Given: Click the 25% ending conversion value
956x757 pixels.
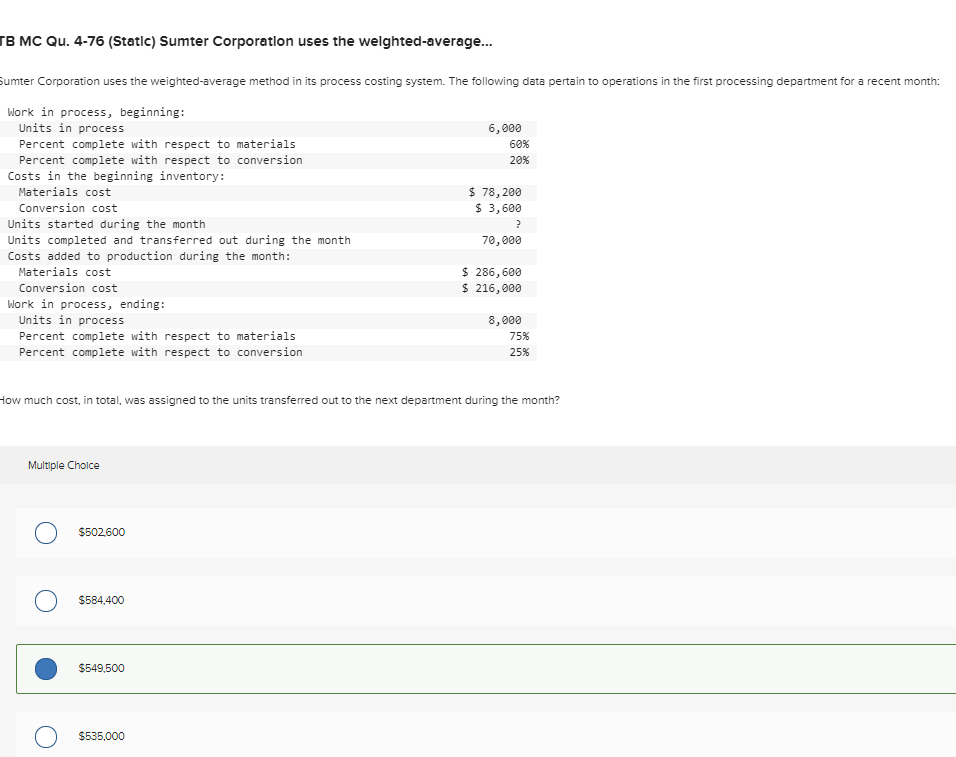Looking at the screenshot, I should 519,352.
